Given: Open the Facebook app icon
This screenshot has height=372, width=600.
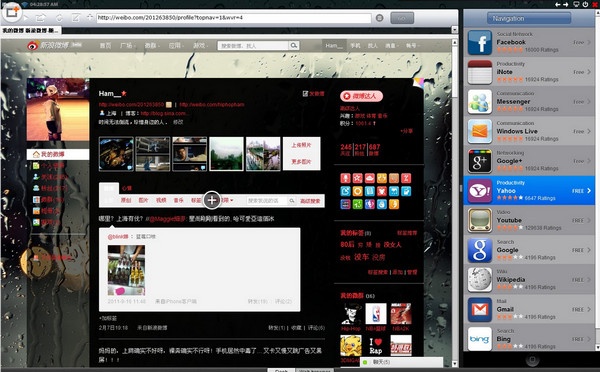Looking at the screenshot, I should point(479,42).
